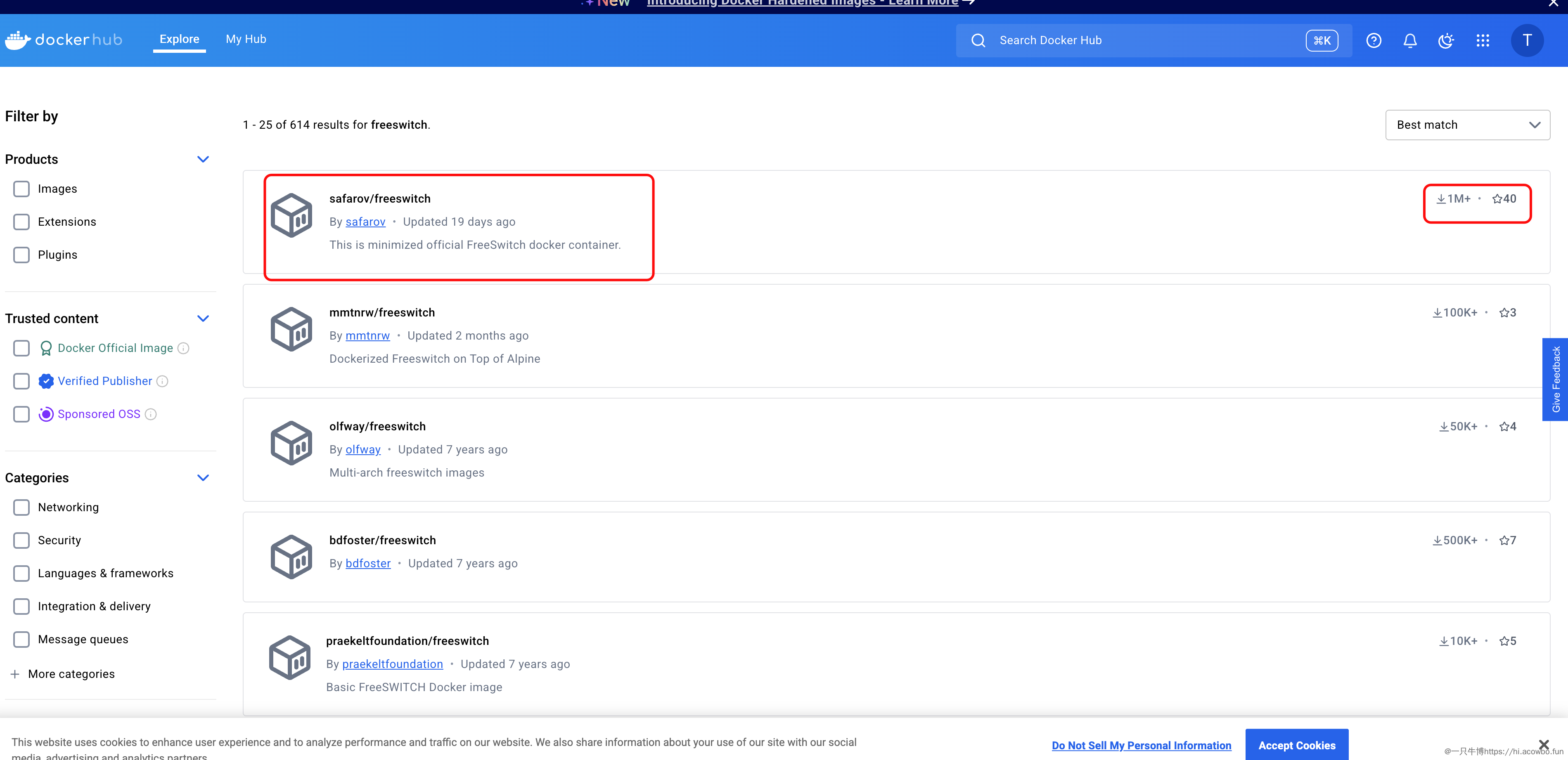The height and width of the screenshot is (760, 1568).
Task: Enable the Networking category filter
Action: (21, 507)
